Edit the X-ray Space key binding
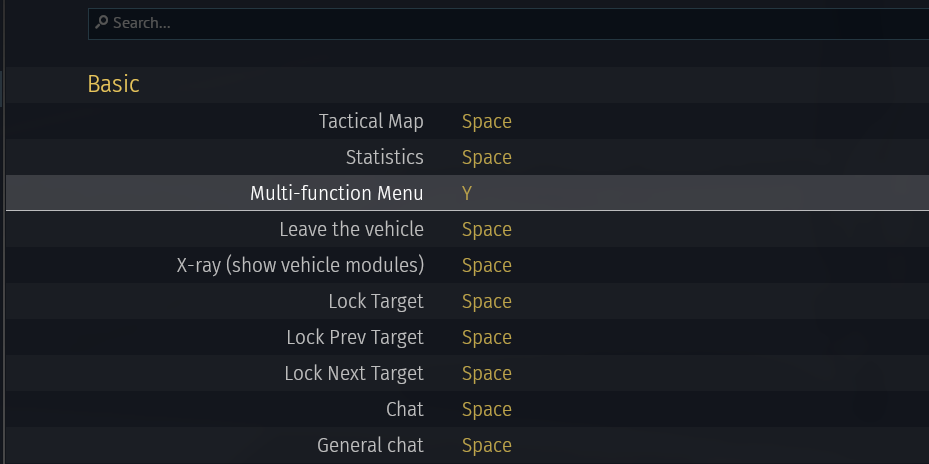 (486, 265)
